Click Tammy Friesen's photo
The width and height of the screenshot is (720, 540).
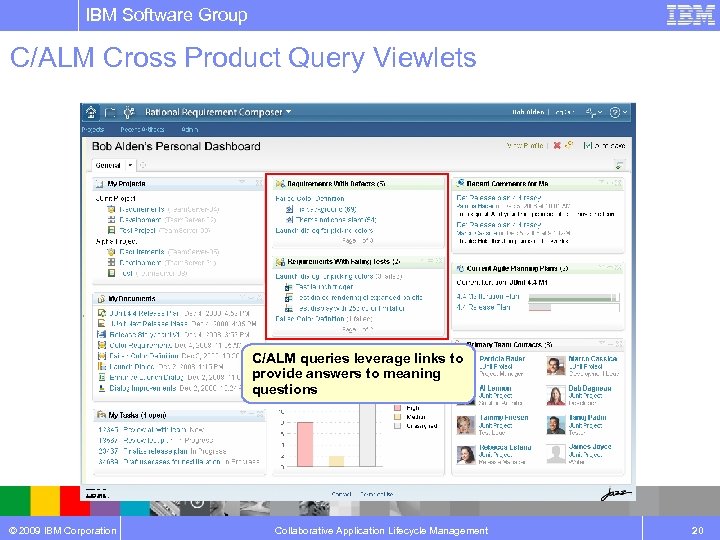click(x=466, y=425)
